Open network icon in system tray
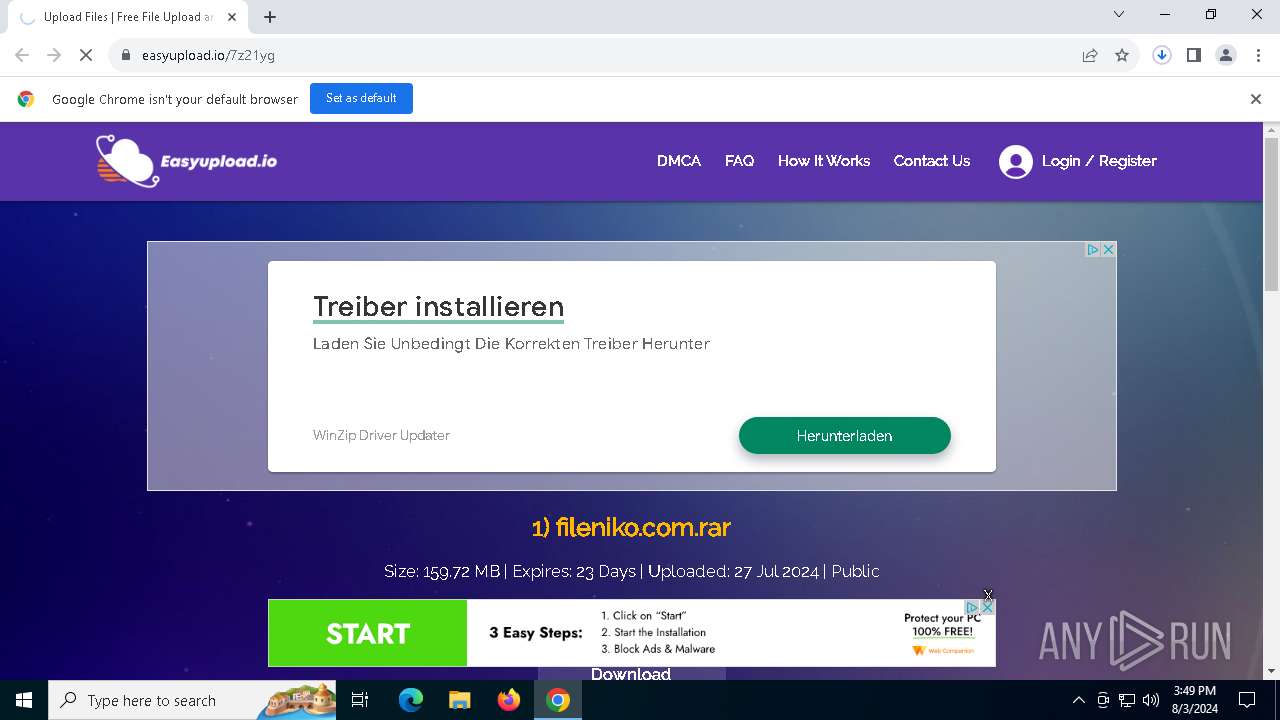Screen dimensions: 1280x720 click(1127, 700)
